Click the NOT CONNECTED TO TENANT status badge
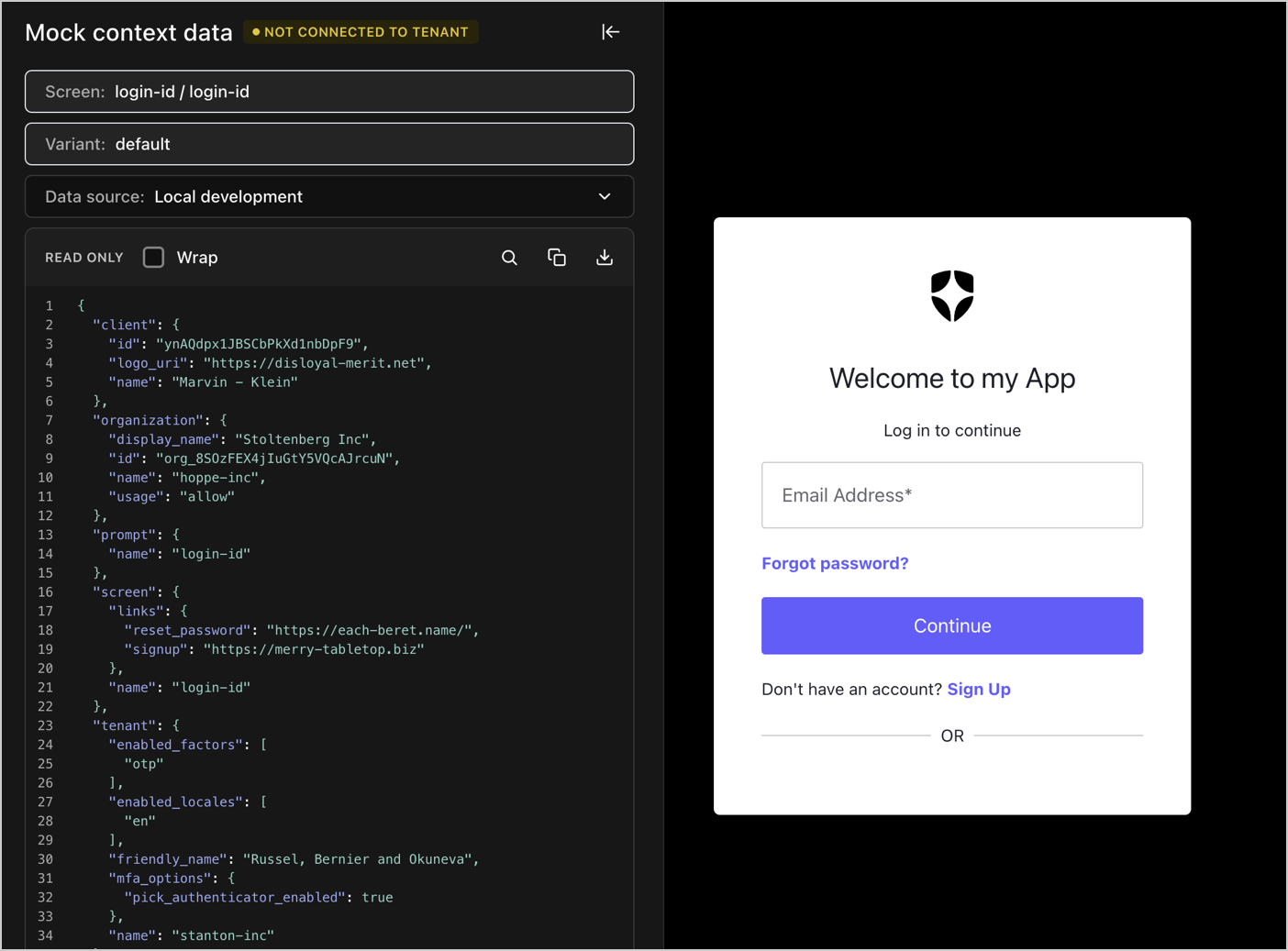 click(361, 31)
